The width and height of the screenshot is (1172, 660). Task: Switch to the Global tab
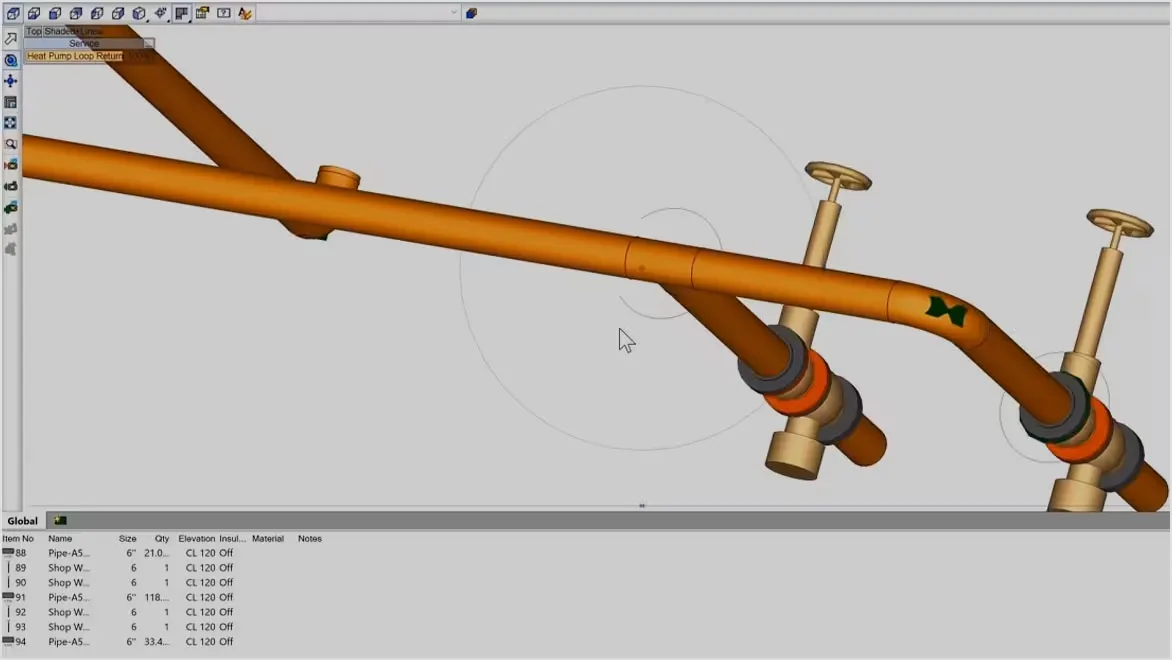click(22, 521)
